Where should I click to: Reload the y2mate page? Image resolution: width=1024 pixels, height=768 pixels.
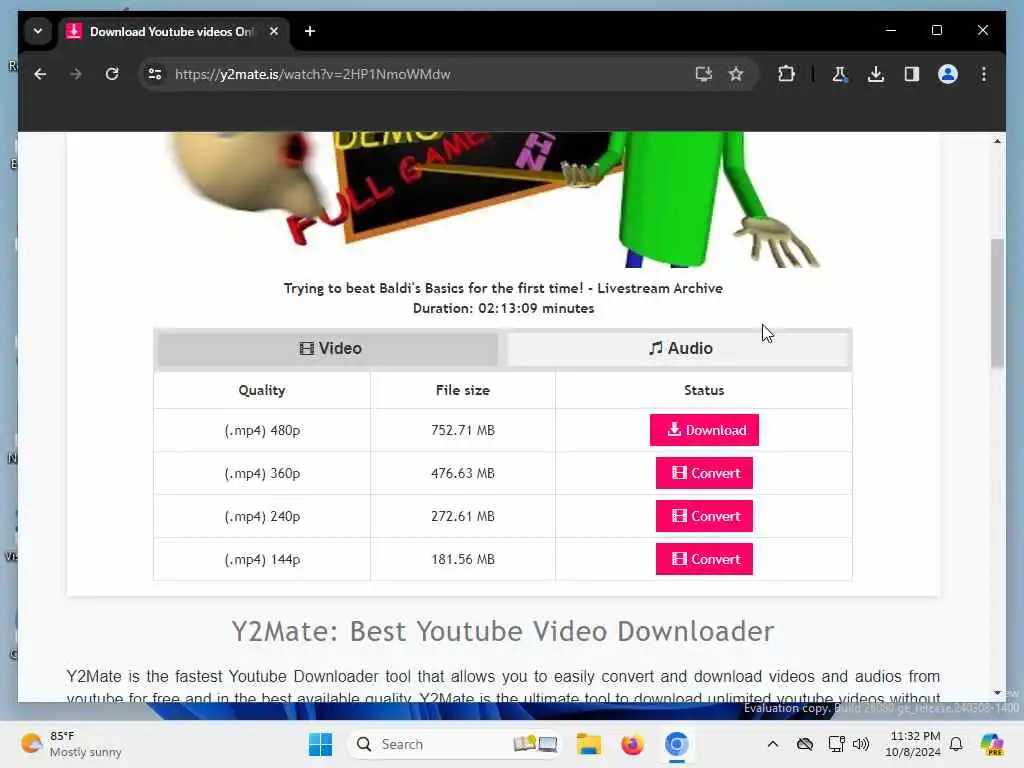tap(112, 74)
